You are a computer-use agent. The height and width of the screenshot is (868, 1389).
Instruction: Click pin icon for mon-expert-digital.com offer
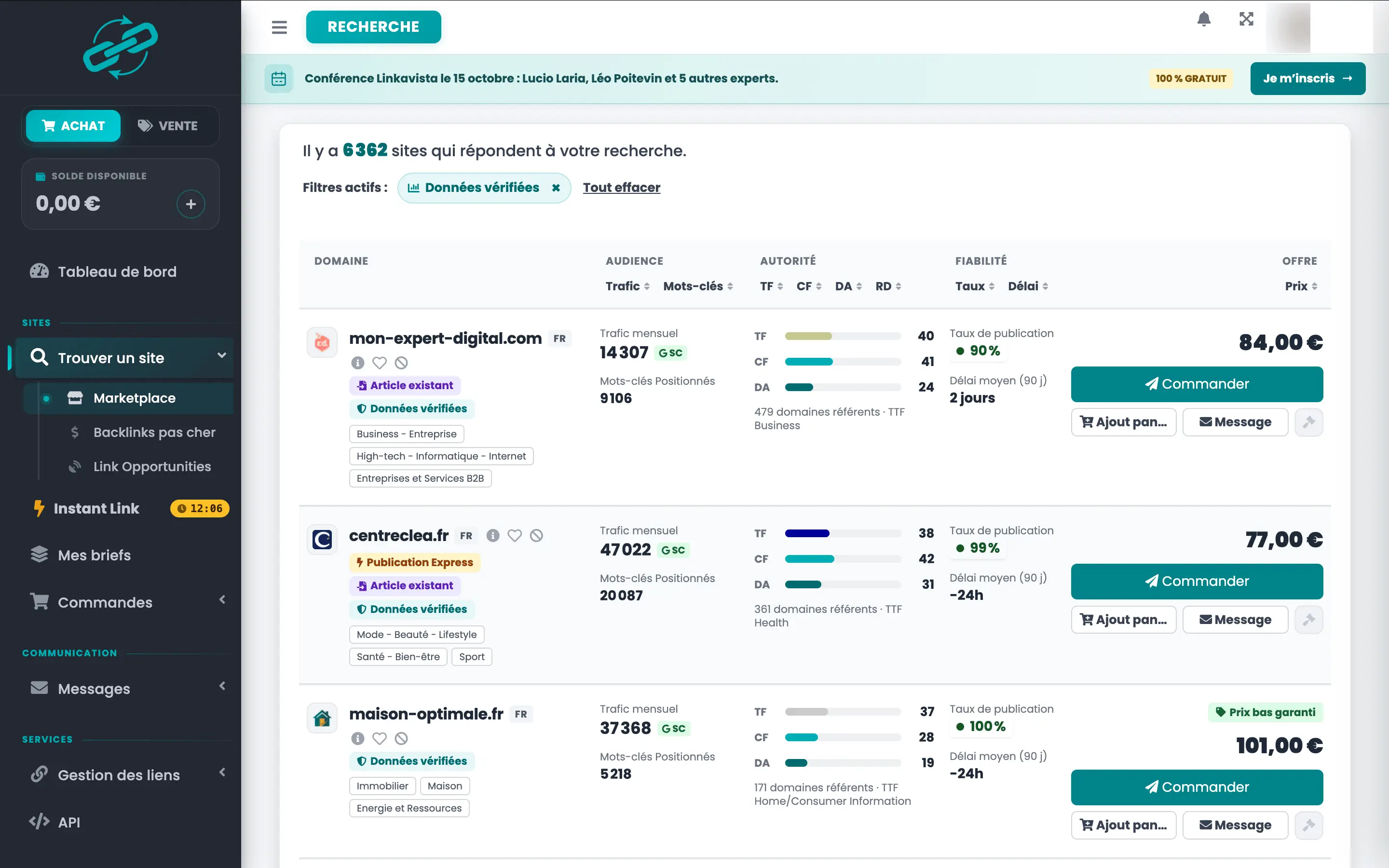point(1308,422)
